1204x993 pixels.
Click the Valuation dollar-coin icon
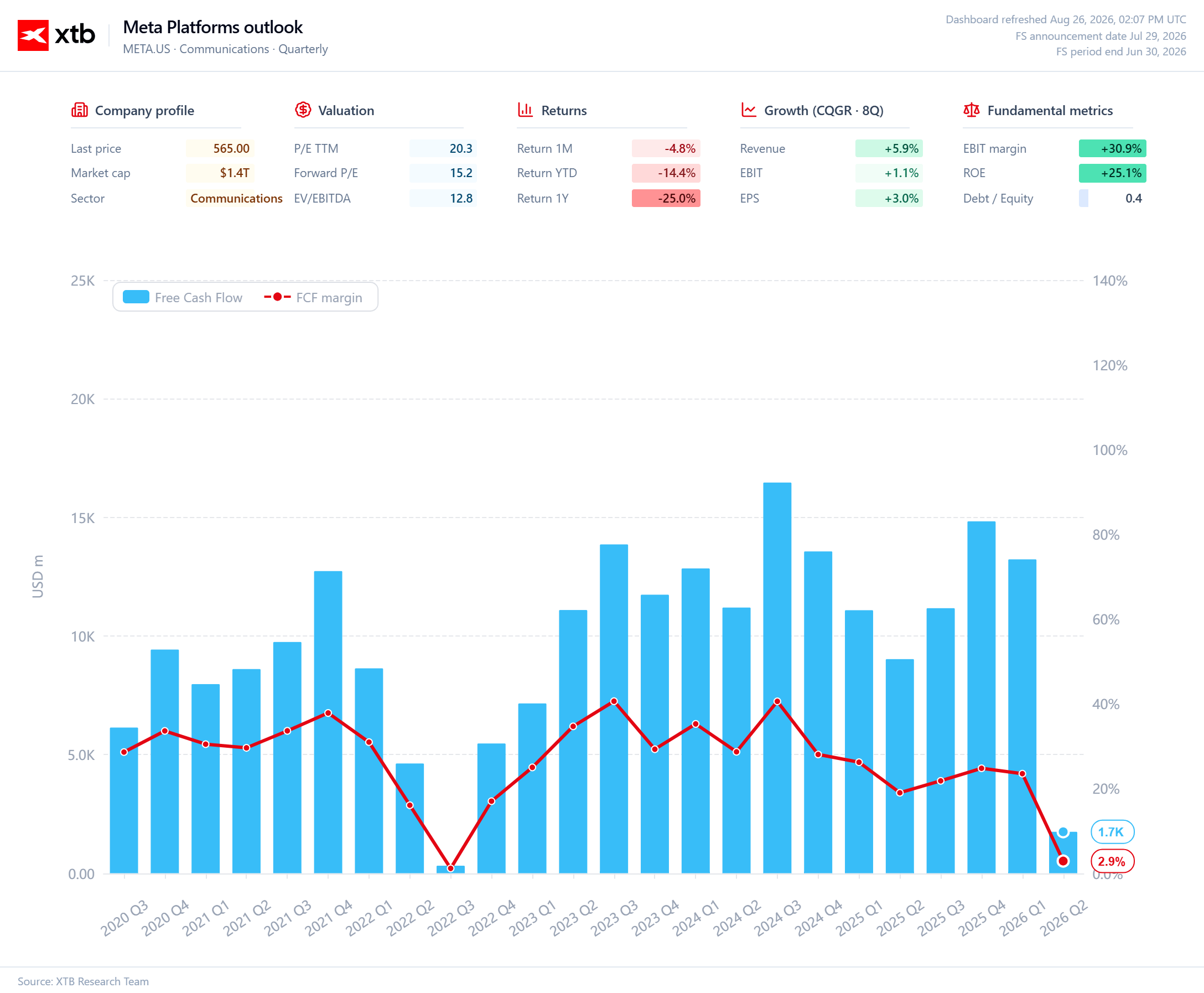tap(303, 110)
